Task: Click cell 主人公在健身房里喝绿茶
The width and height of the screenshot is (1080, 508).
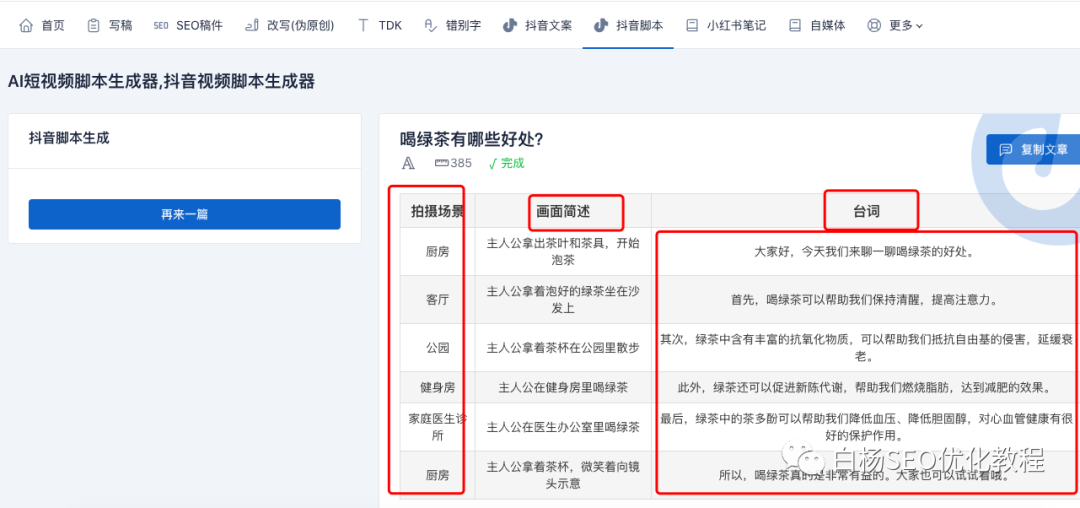Action: [x=563, y=388]
